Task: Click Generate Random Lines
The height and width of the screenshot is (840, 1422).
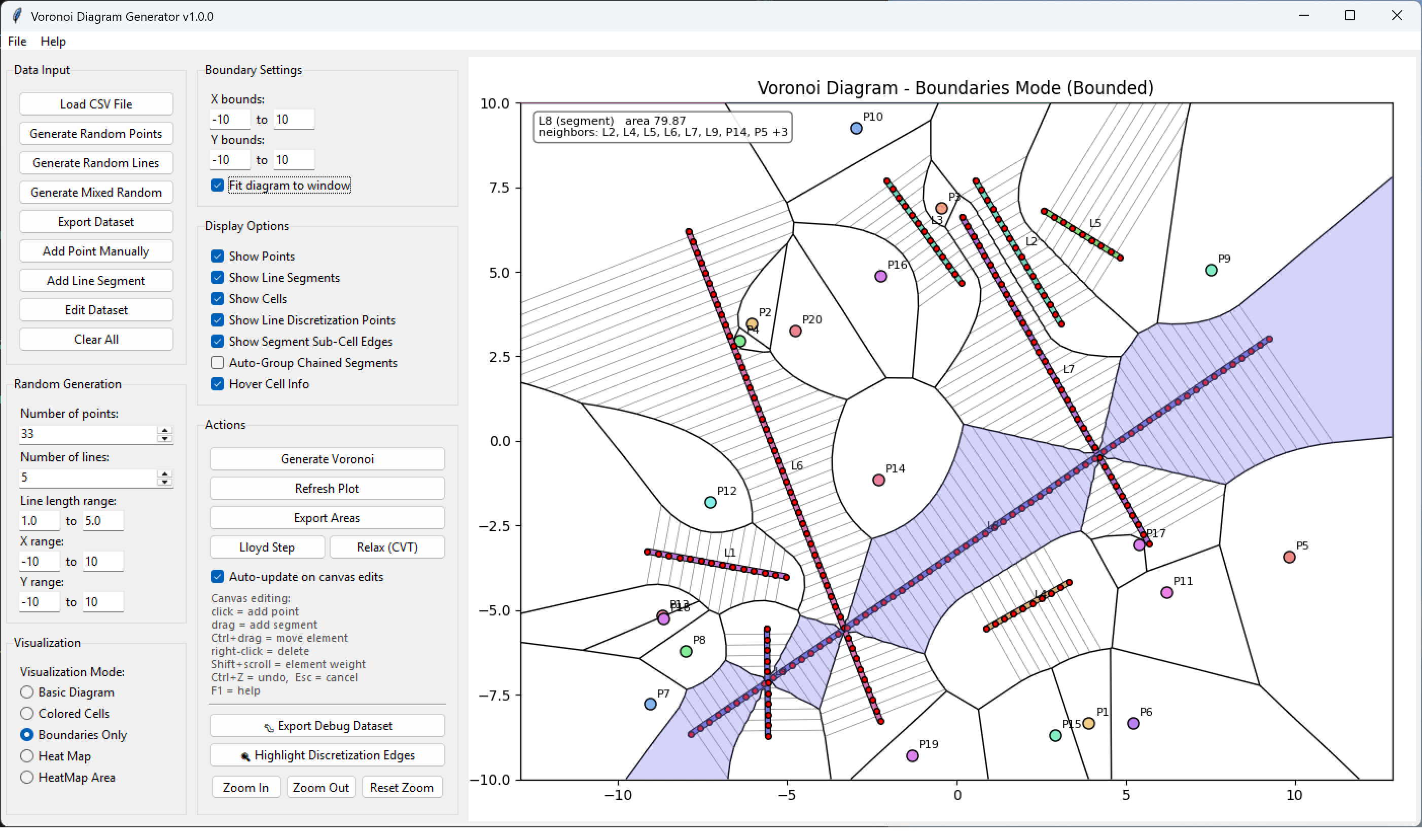Action: [96, 163]
